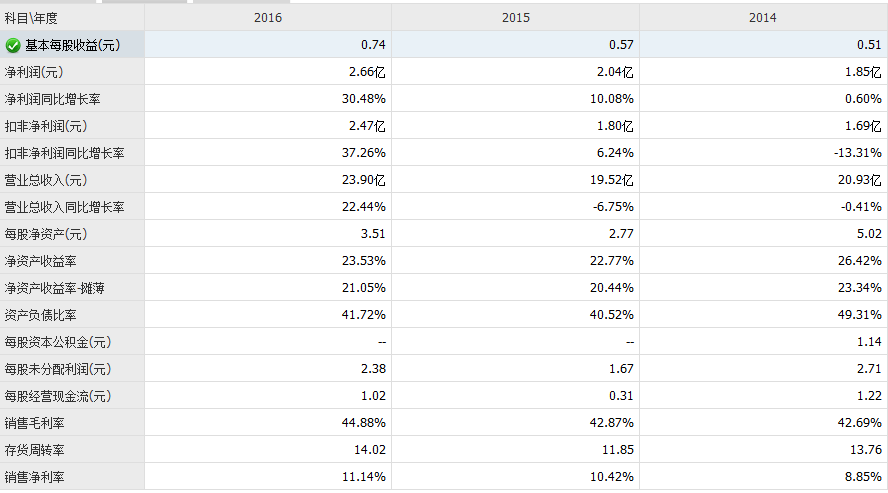Click the 科目\年度 header cell
Image resolution: width=888 pixels, height=493 pixels.
[x=32, y=18]
